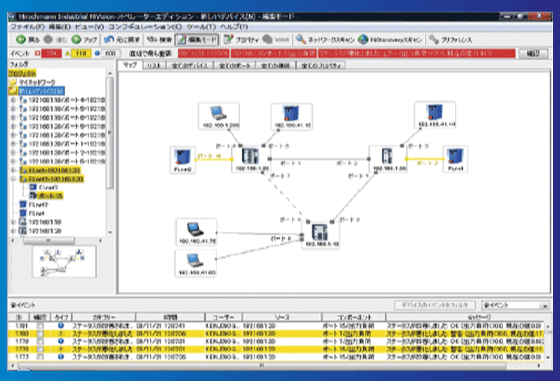560x381 pixels.
Task: Switch to the 全ての接続 tab
Action: 275,65
